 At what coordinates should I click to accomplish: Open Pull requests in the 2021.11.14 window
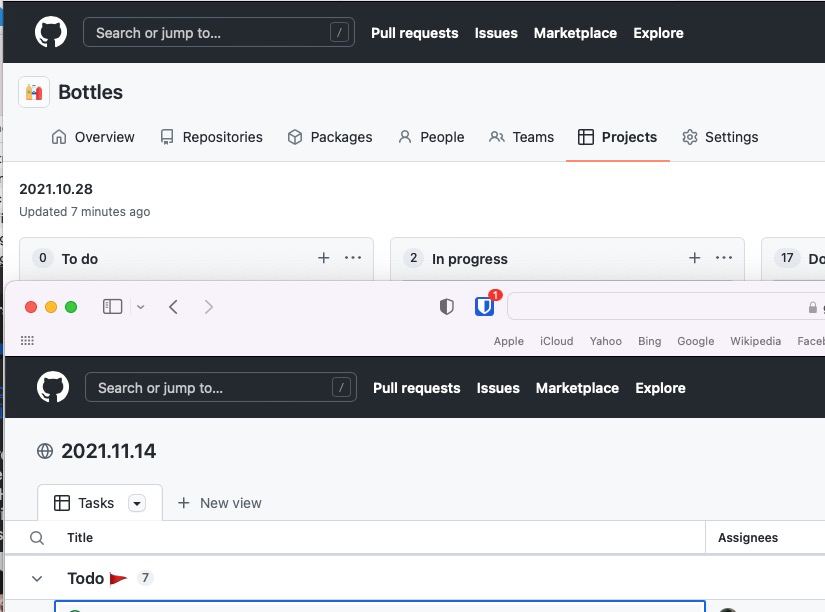tap(417, 388)
